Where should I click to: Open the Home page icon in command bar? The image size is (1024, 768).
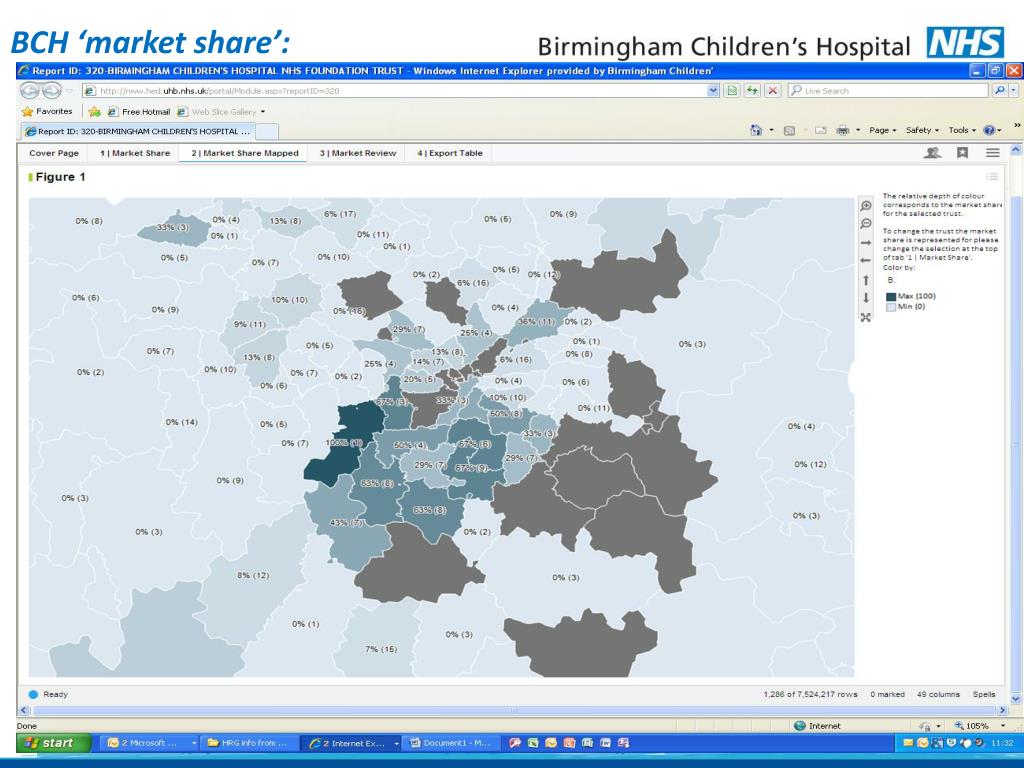(x=756, y=131)
